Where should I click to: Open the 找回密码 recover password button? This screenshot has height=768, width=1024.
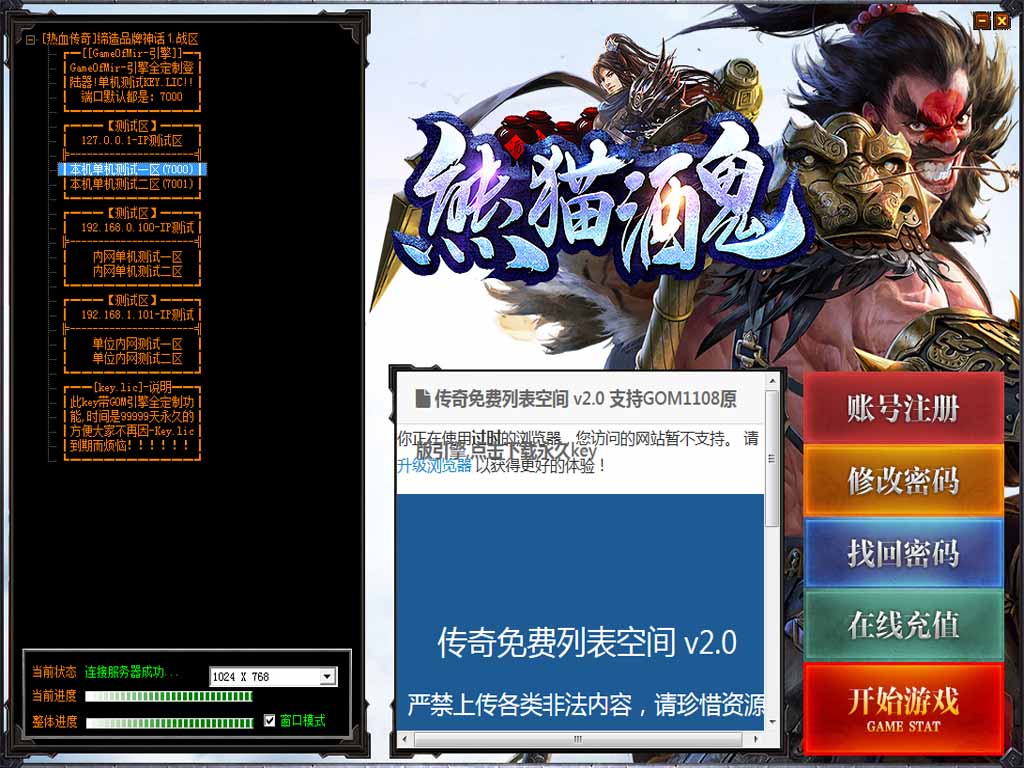click(903, 553)
